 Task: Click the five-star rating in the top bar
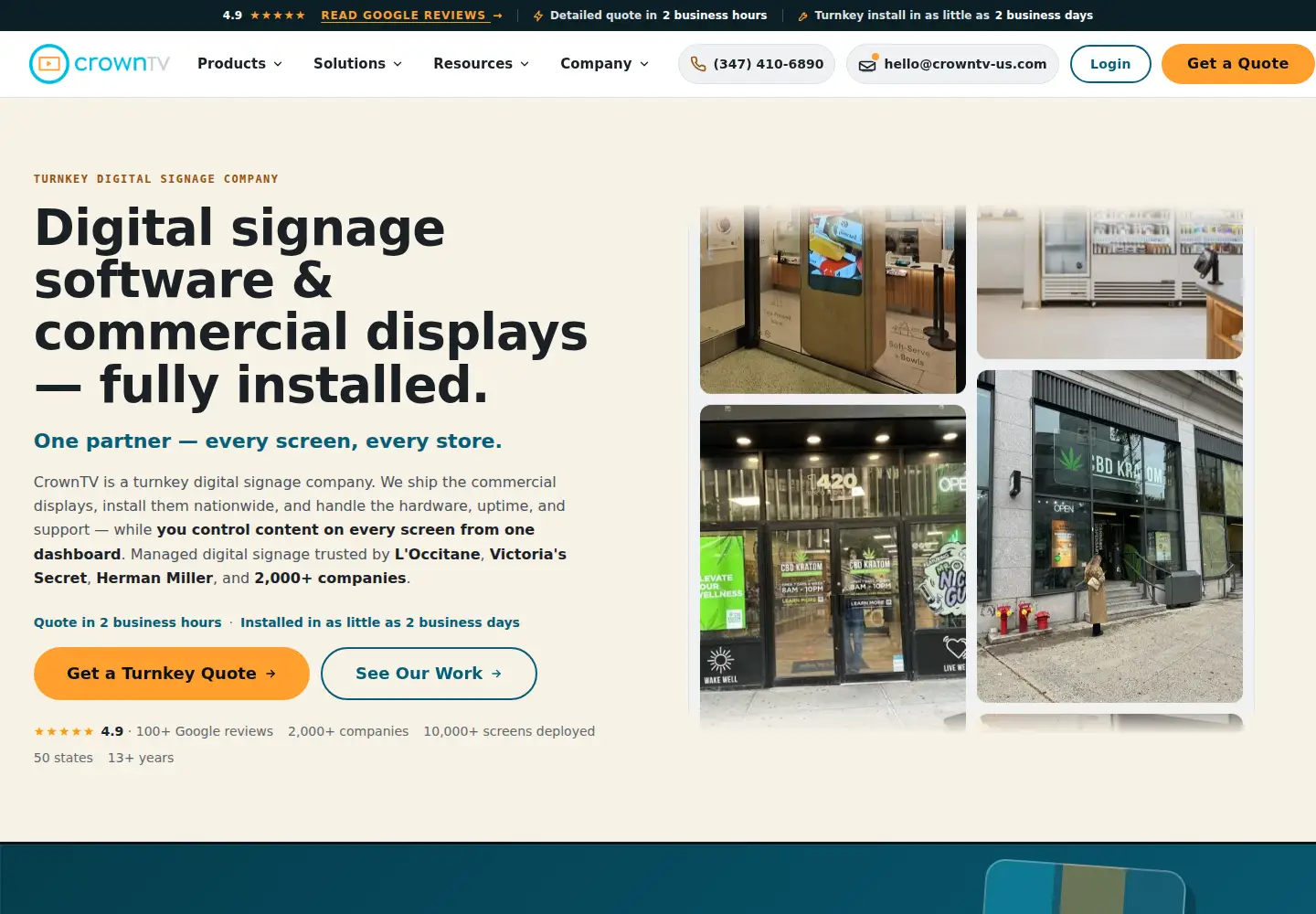[x=277, y=16]
